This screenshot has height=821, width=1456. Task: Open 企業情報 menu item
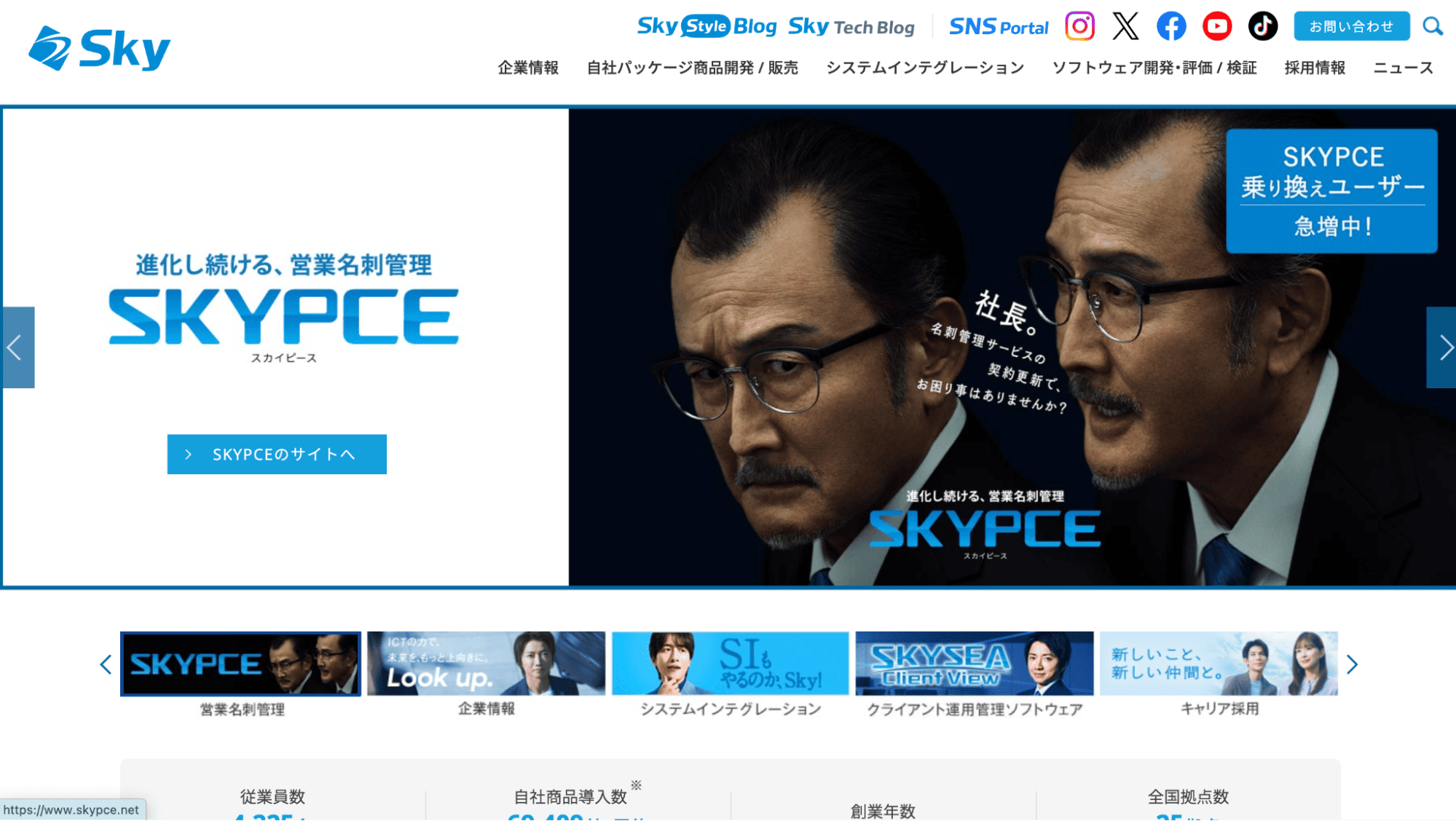pos(528,68)
